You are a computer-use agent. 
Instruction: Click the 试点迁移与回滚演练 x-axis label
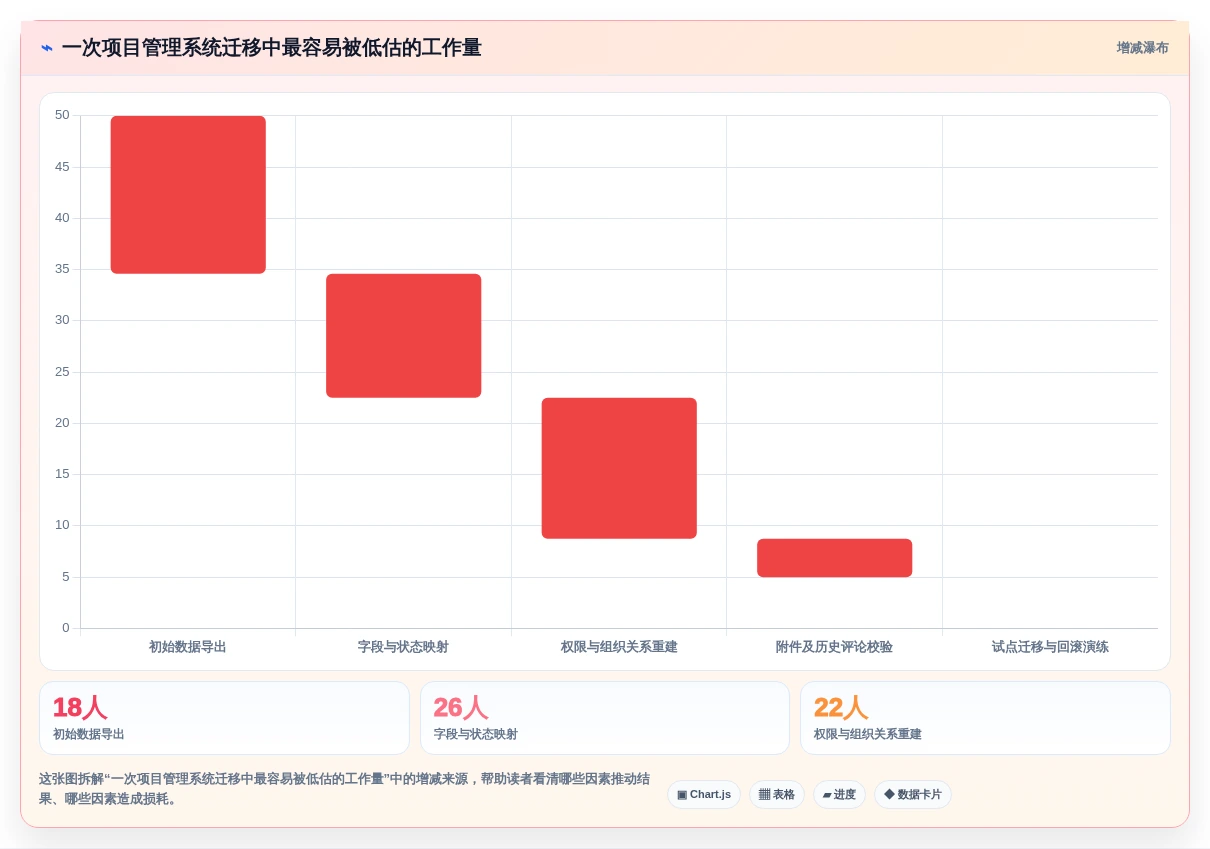pos(1050,647)
